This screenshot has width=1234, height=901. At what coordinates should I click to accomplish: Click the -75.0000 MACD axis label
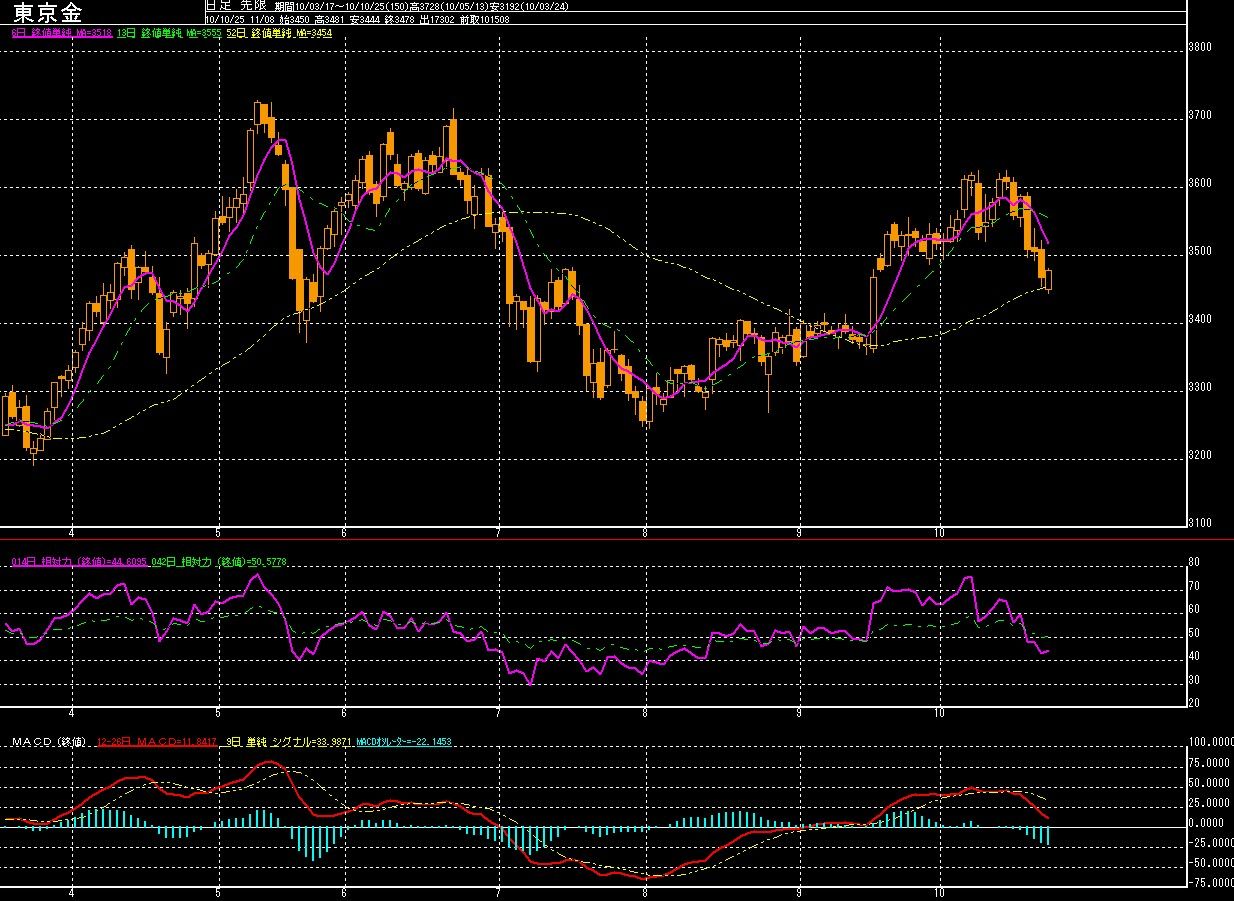1209,883
